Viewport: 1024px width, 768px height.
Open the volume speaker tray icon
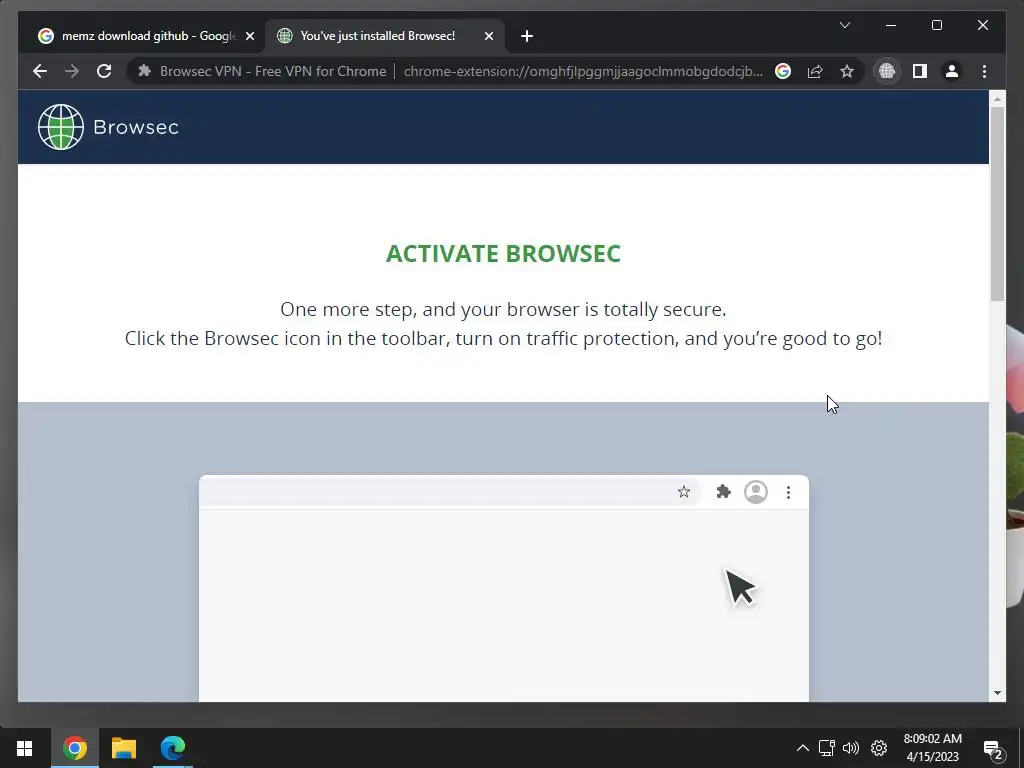851,748
